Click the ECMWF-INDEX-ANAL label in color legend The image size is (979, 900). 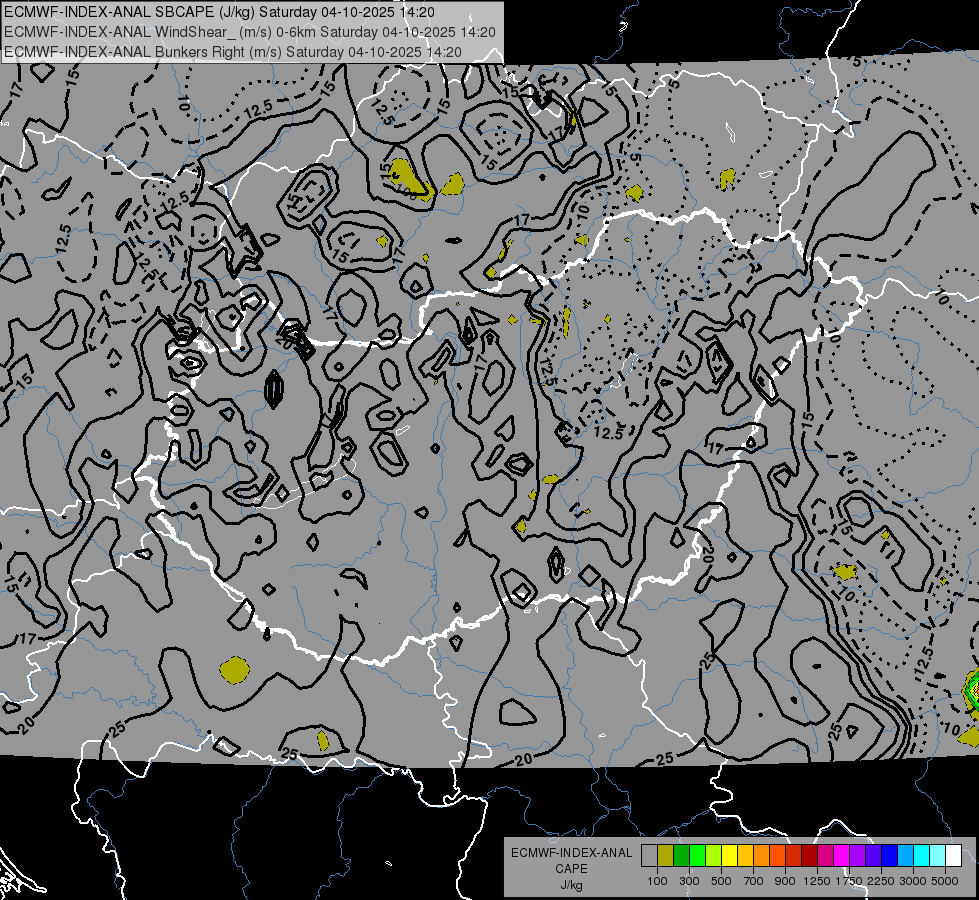[571, 853]
